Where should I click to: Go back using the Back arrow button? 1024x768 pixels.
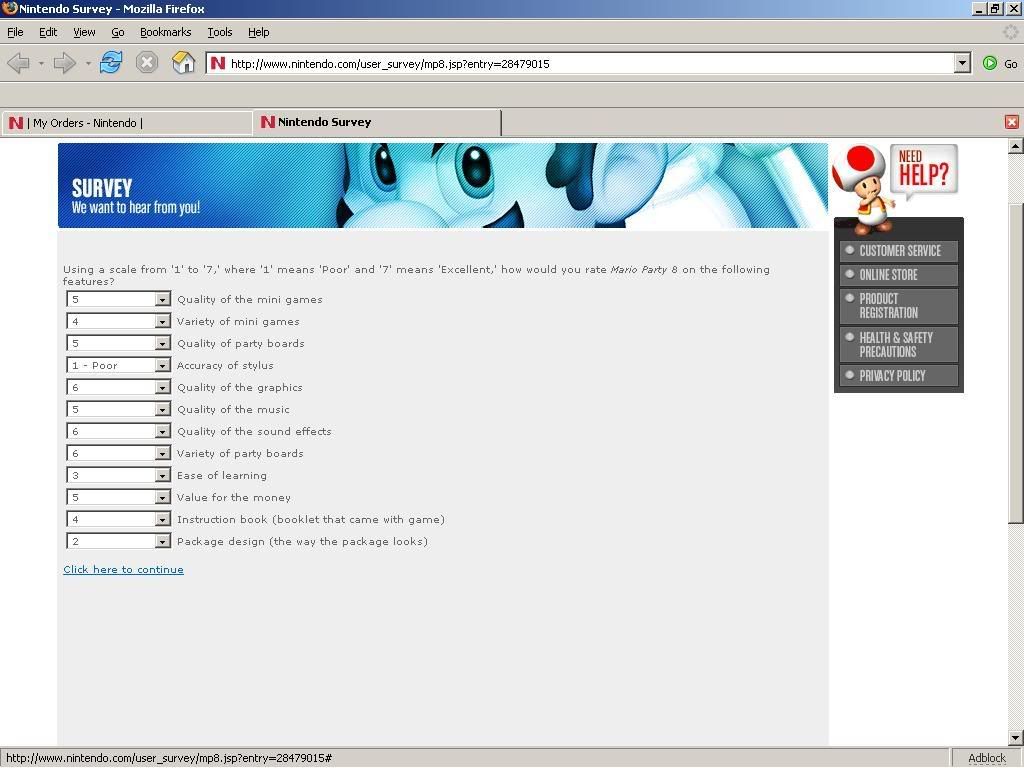click(x=18, y=63)
